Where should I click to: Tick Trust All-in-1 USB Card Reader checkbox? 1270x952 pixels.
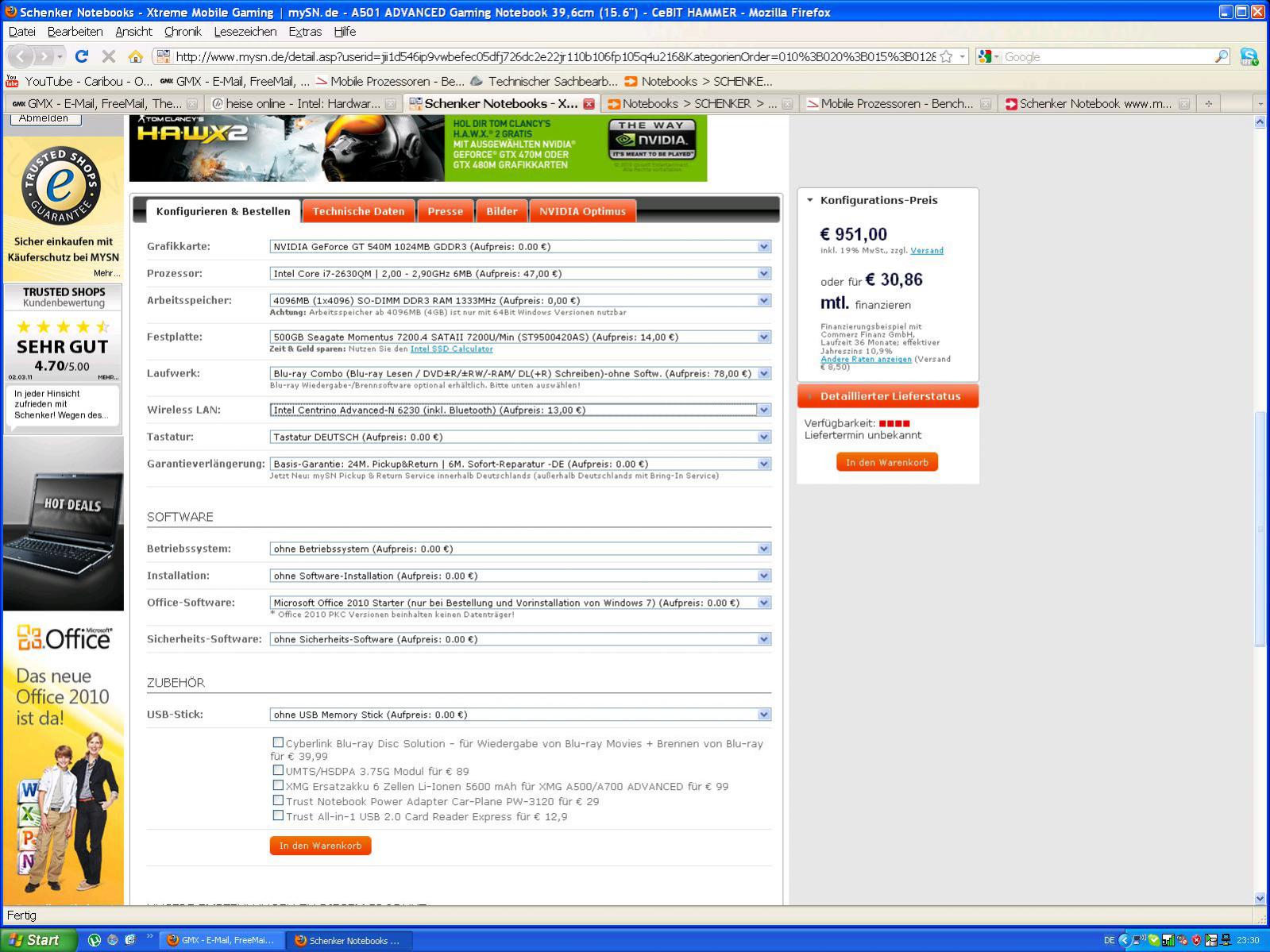pyautogui.click(x=278, y=815)
